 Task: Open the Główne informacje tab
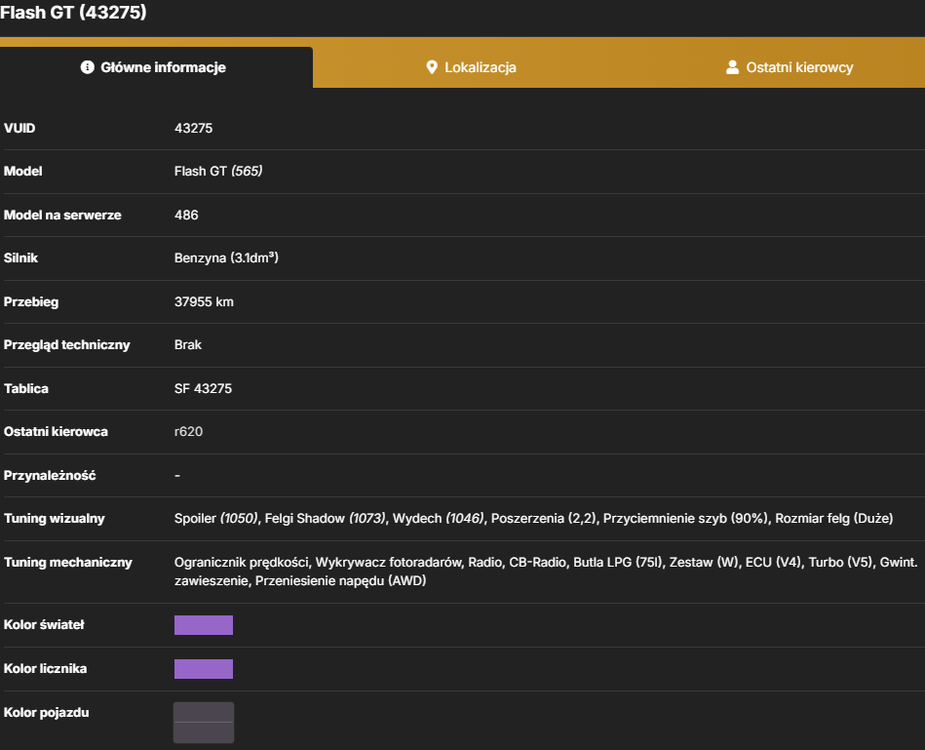tap(156, 67)
